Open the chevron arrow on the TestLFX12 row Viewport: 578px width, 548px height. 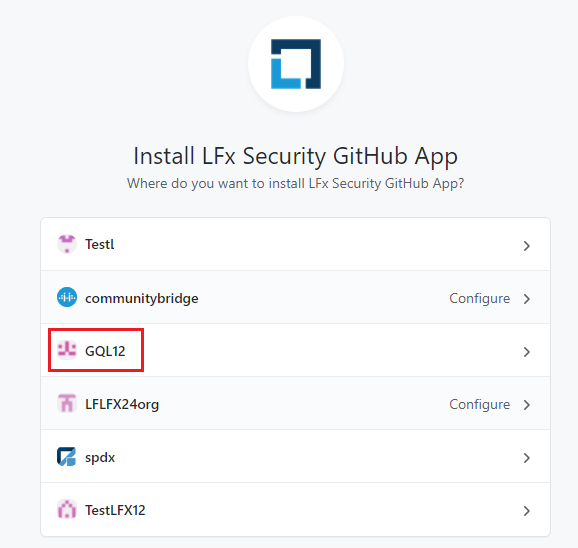tap(527, 511)
